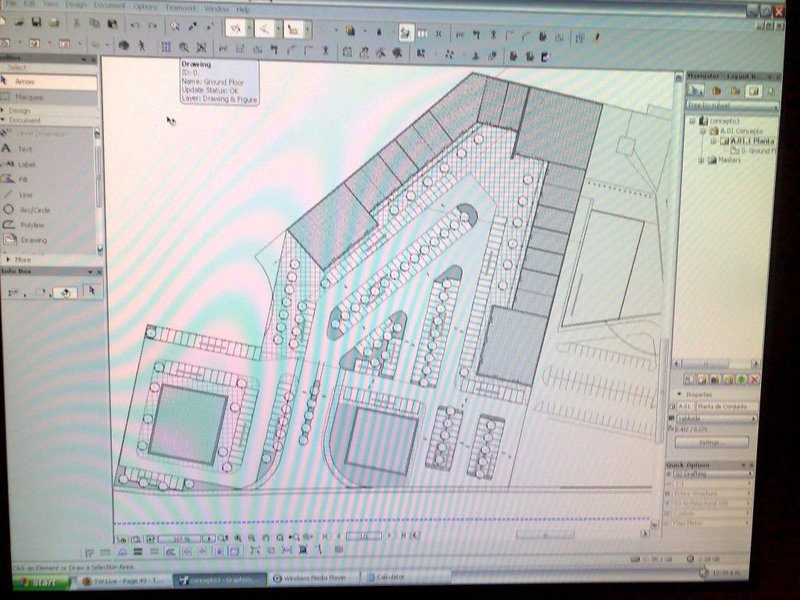
Task: Click the Settings button in Properties
Action: point(712,442)
